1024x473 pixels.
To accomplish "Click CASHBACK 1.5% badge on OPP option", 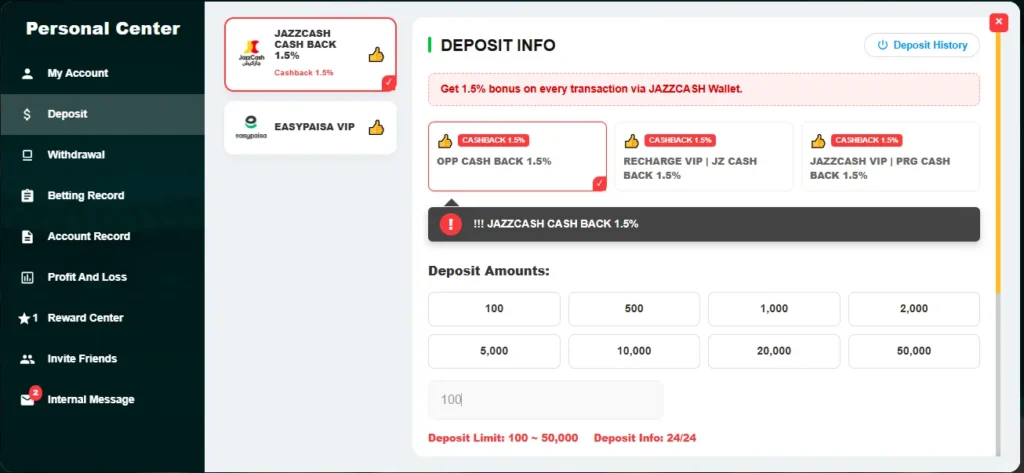I will (x=493, y=140).
